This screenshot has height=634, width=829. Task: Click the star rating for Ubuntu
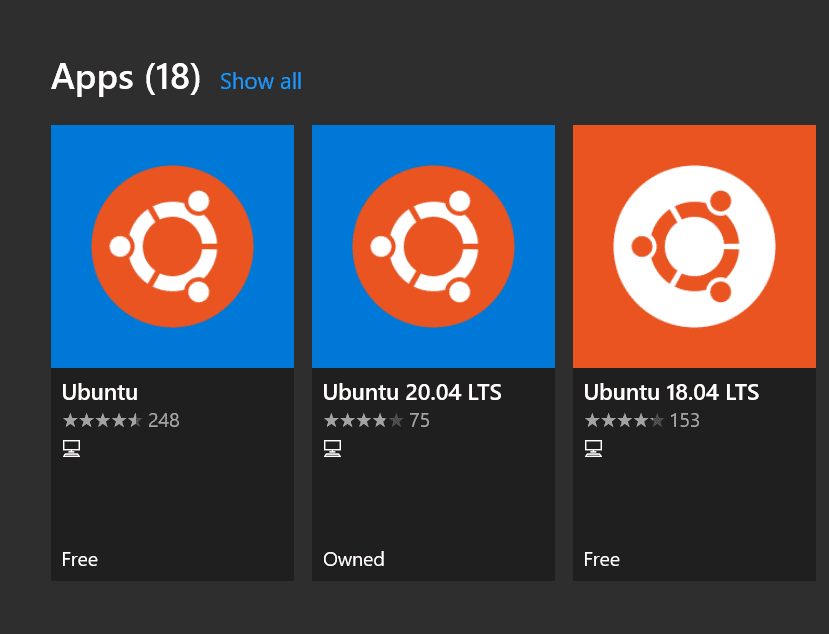click(x=102, y=421)
